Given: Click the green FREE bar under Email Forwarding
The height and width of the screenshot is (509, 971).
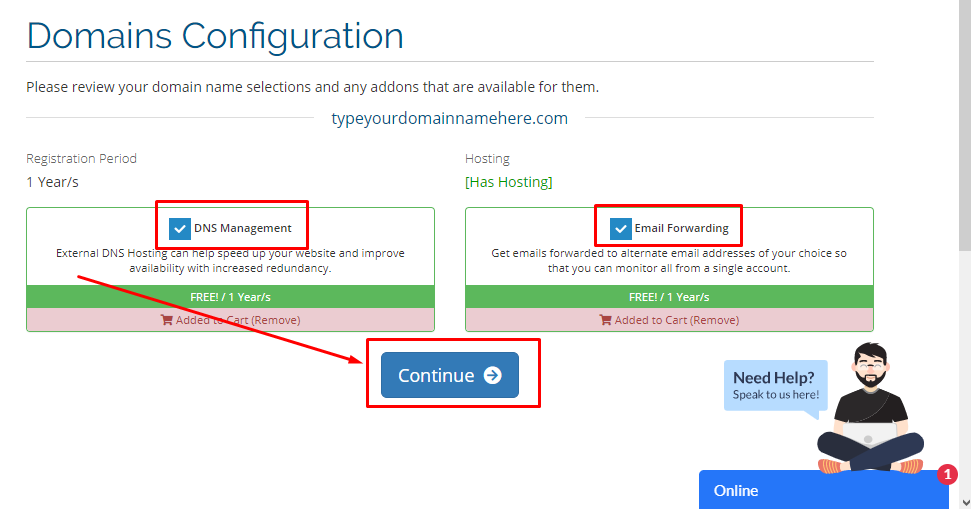Looking at the screenshot, I should coord(669,297).
